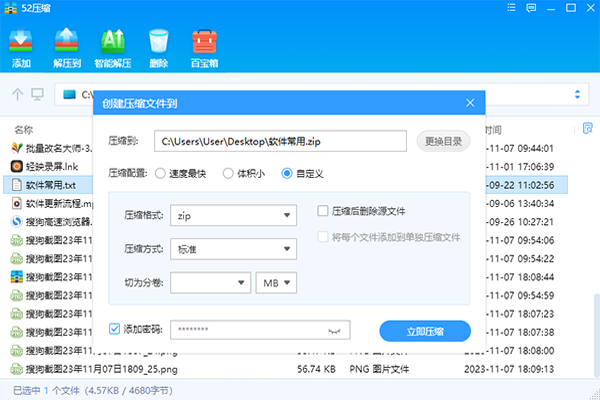Screen dimensions: 600x400
Task: Uncheck the 添加密码 checkbox
Action: click(x=115, y=328)
